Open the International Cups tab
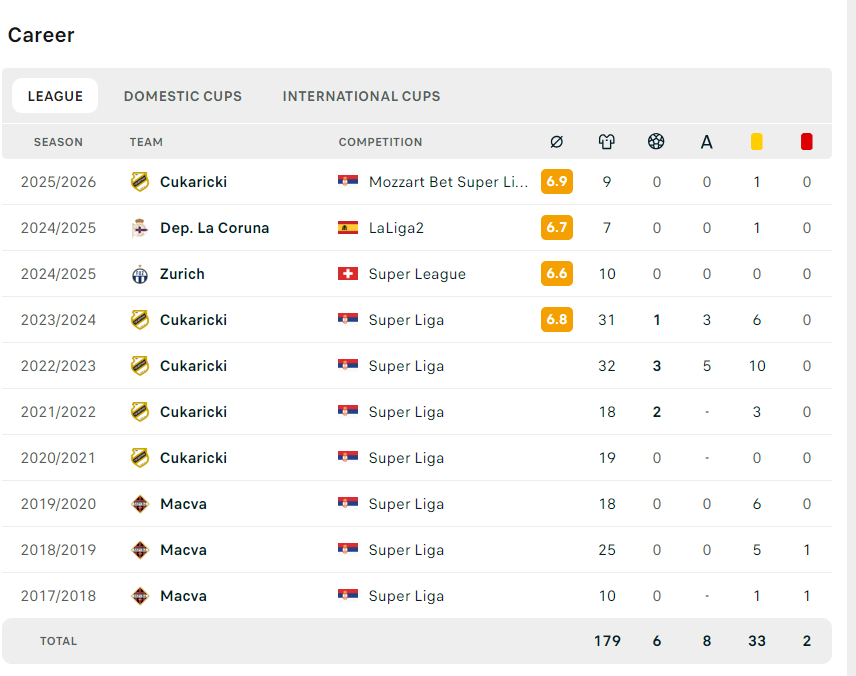The image size is (856, 676). [x=361, y=96]
